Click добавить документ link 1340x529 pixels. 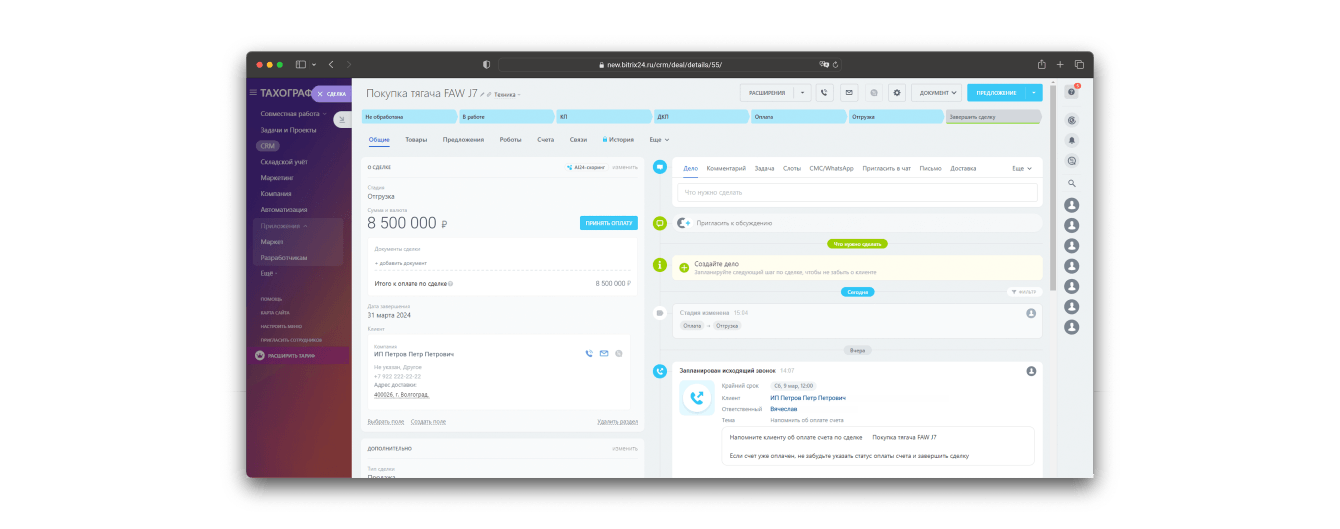(401, 263)
